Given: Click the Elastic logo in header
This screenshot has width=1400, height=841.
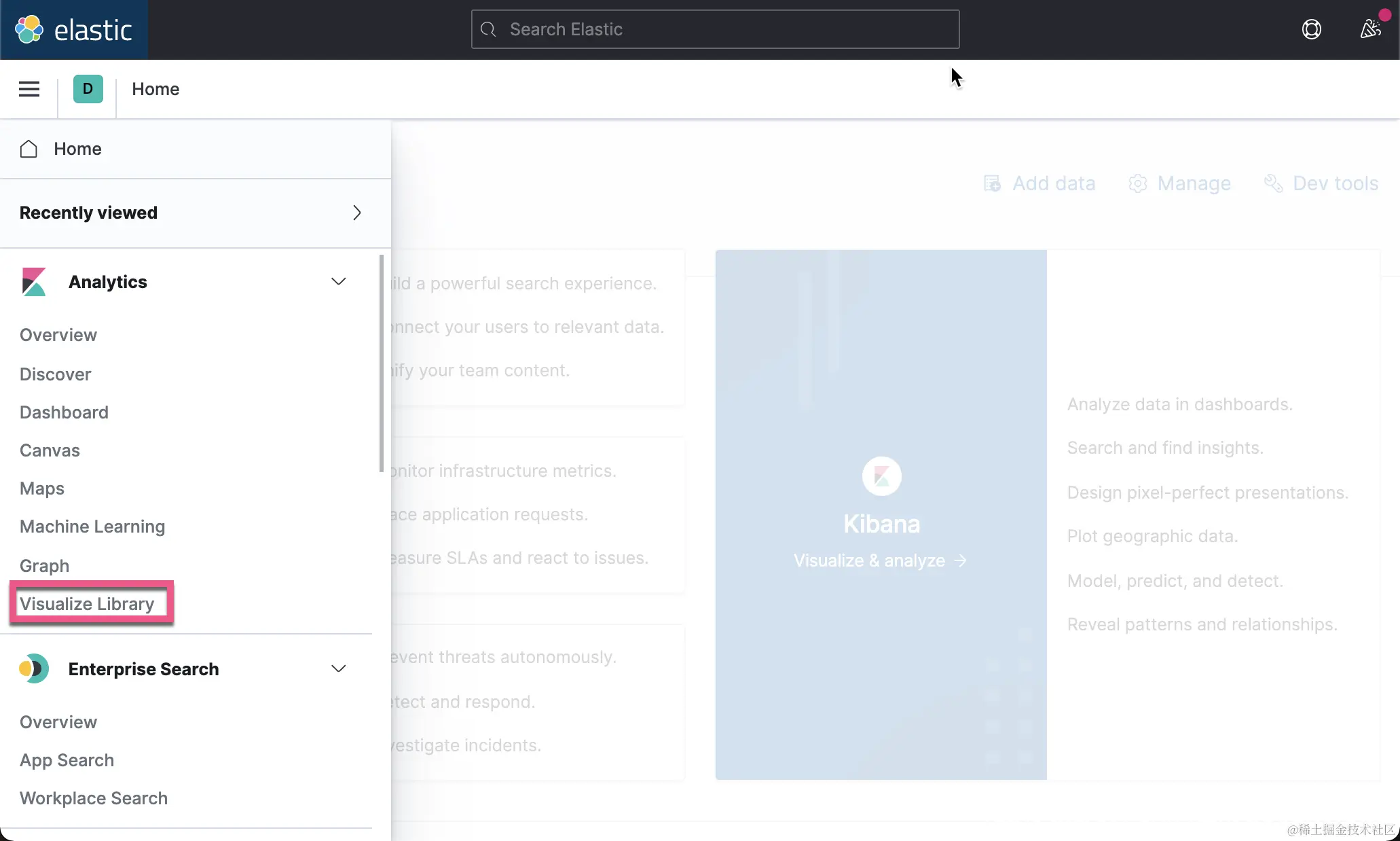Looking at the screenshot, I should click(x=74, y=30).
